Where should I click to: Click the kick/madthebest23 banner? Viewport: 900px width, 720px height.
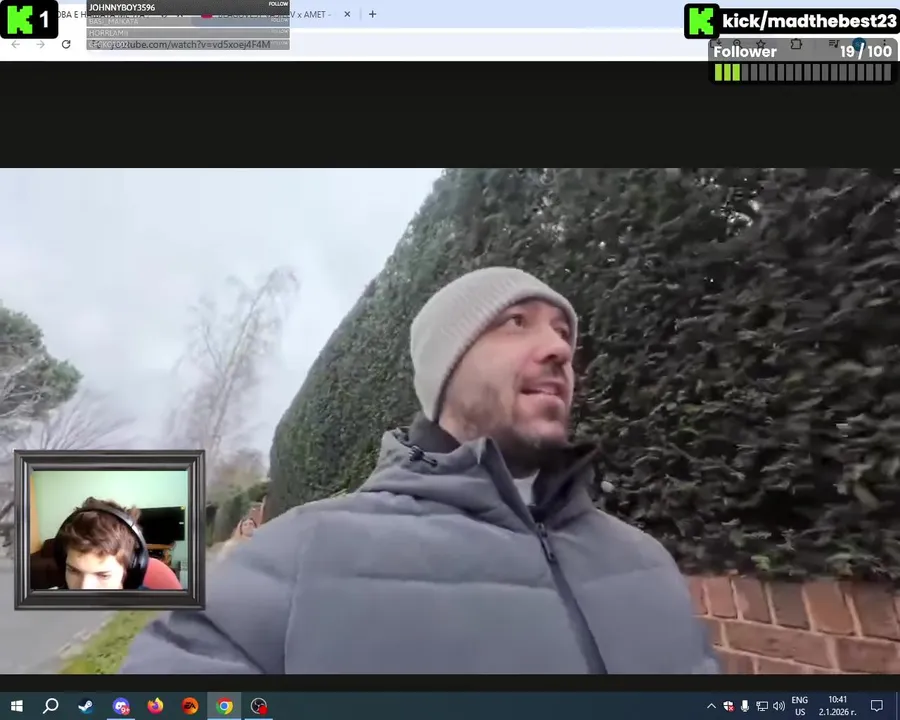click(x=792, y=21)
